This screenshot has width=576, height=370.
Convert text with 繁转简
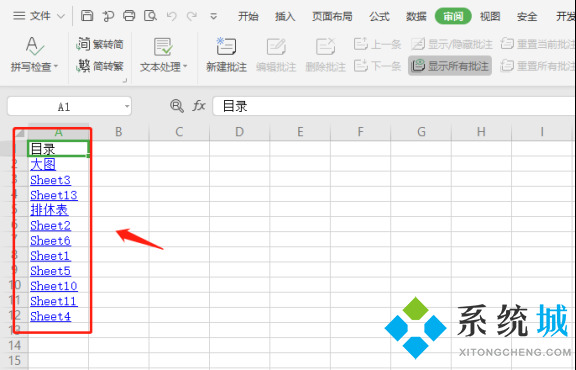click(x=100, y=44)
